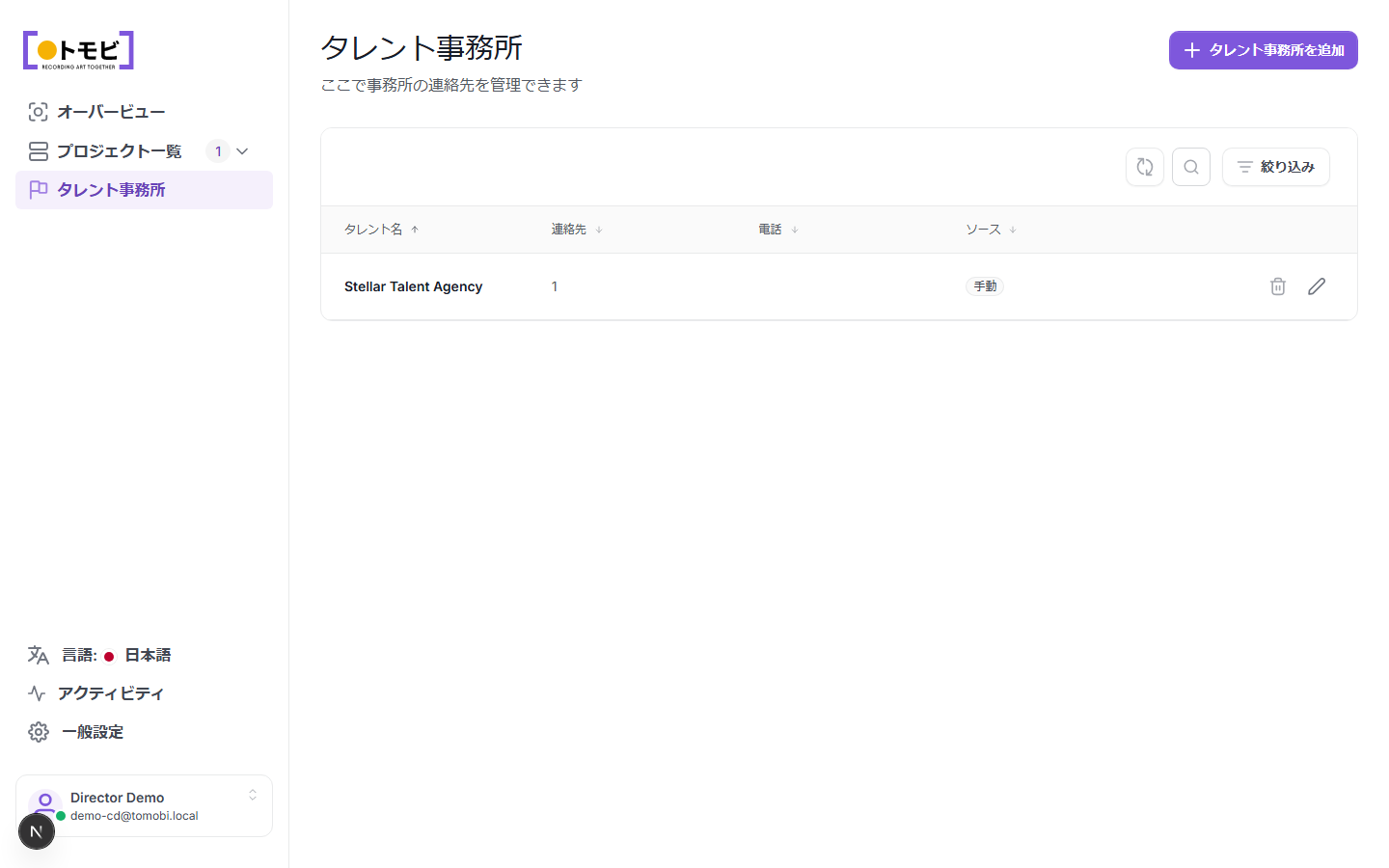Image resolution: width=1389 pixels, height=868 pixels.
Task: Sort by the タレント名 column
Action: pos(382,230)
